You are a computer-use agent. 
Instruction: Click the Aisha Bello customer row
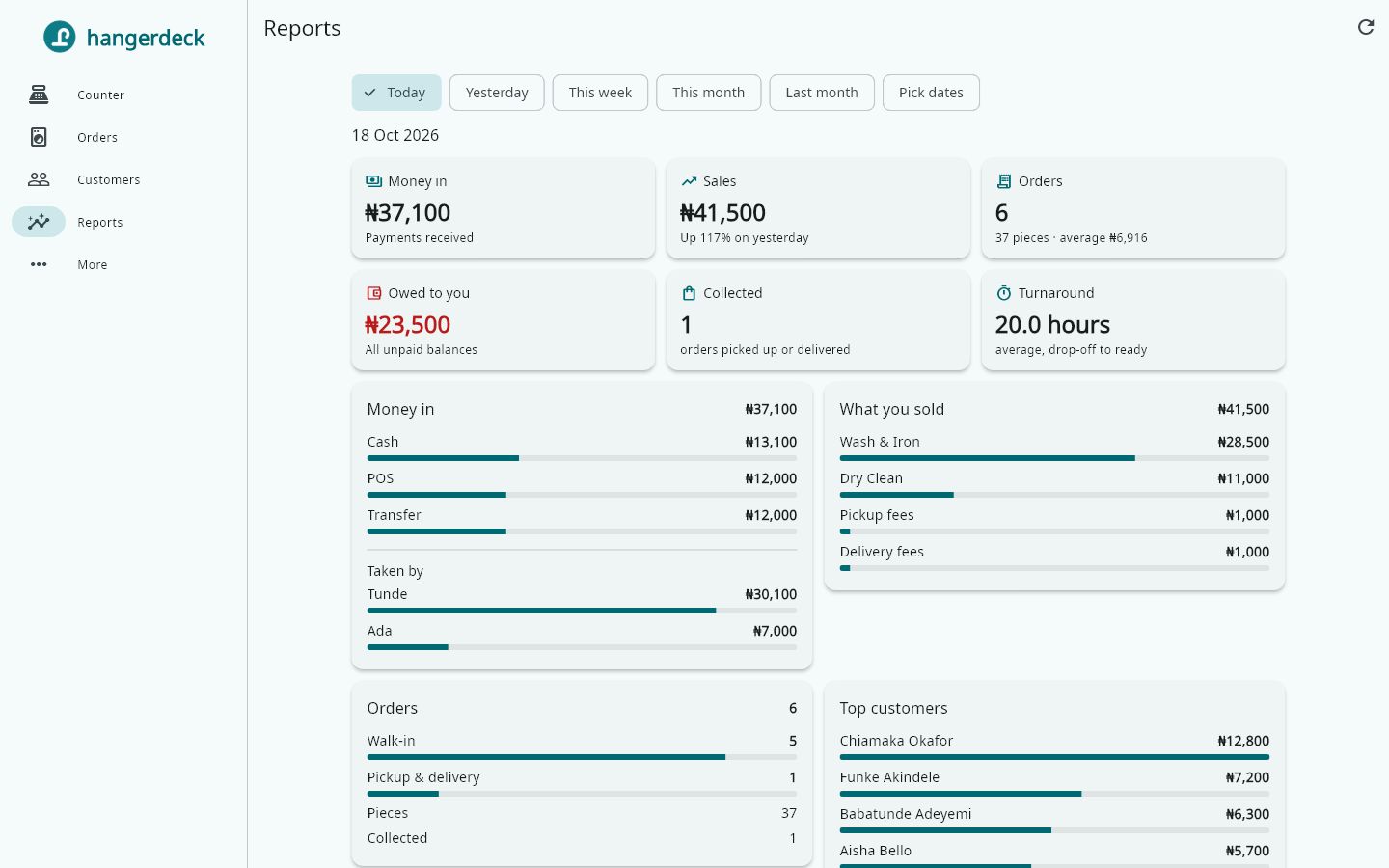point(1054,855)
